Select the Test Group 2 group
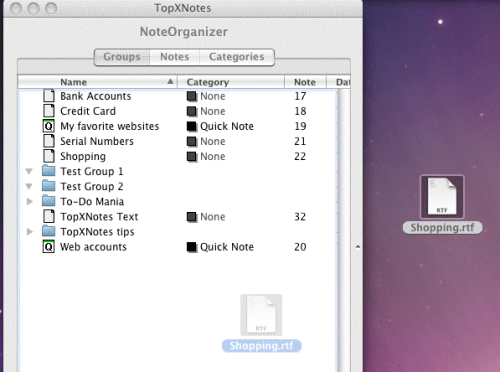Viewport: 500px width, 372px height. tap(92, 186)
